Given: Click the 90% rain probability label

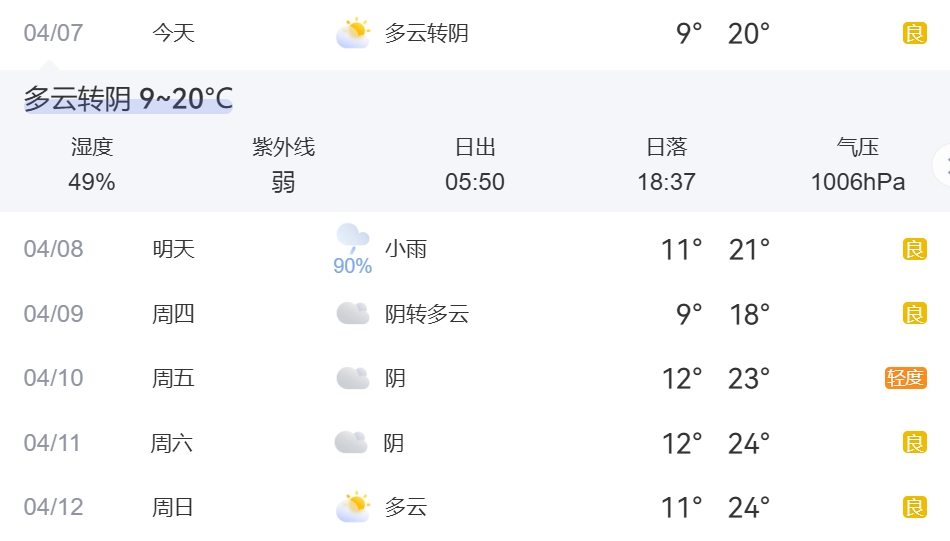Looking at the screenshot, I should click(352, 266).
